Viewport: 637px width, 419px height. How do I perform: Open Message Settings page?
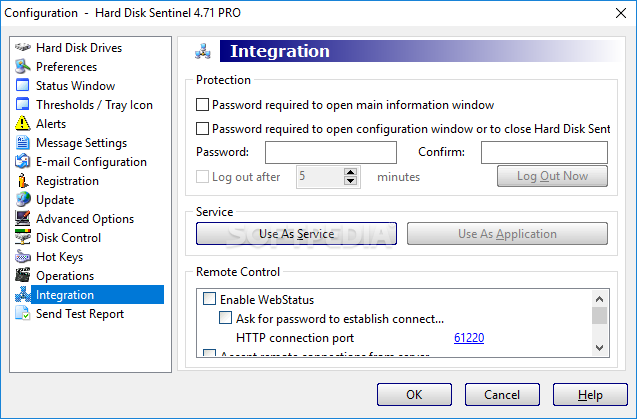81,143
